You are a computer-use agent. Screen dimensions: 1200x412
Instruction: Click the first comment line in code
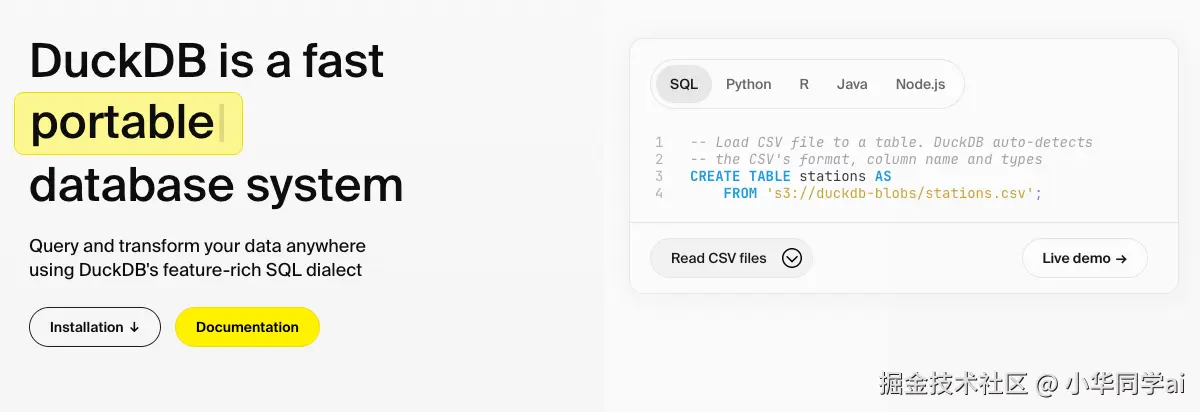(x=890, y=142)
